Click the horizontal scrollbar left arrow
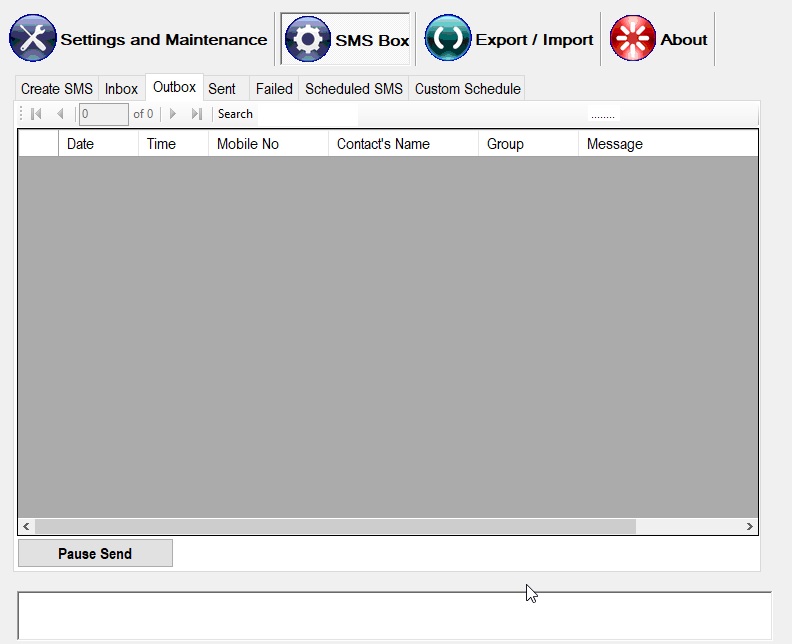 [26, 527]
